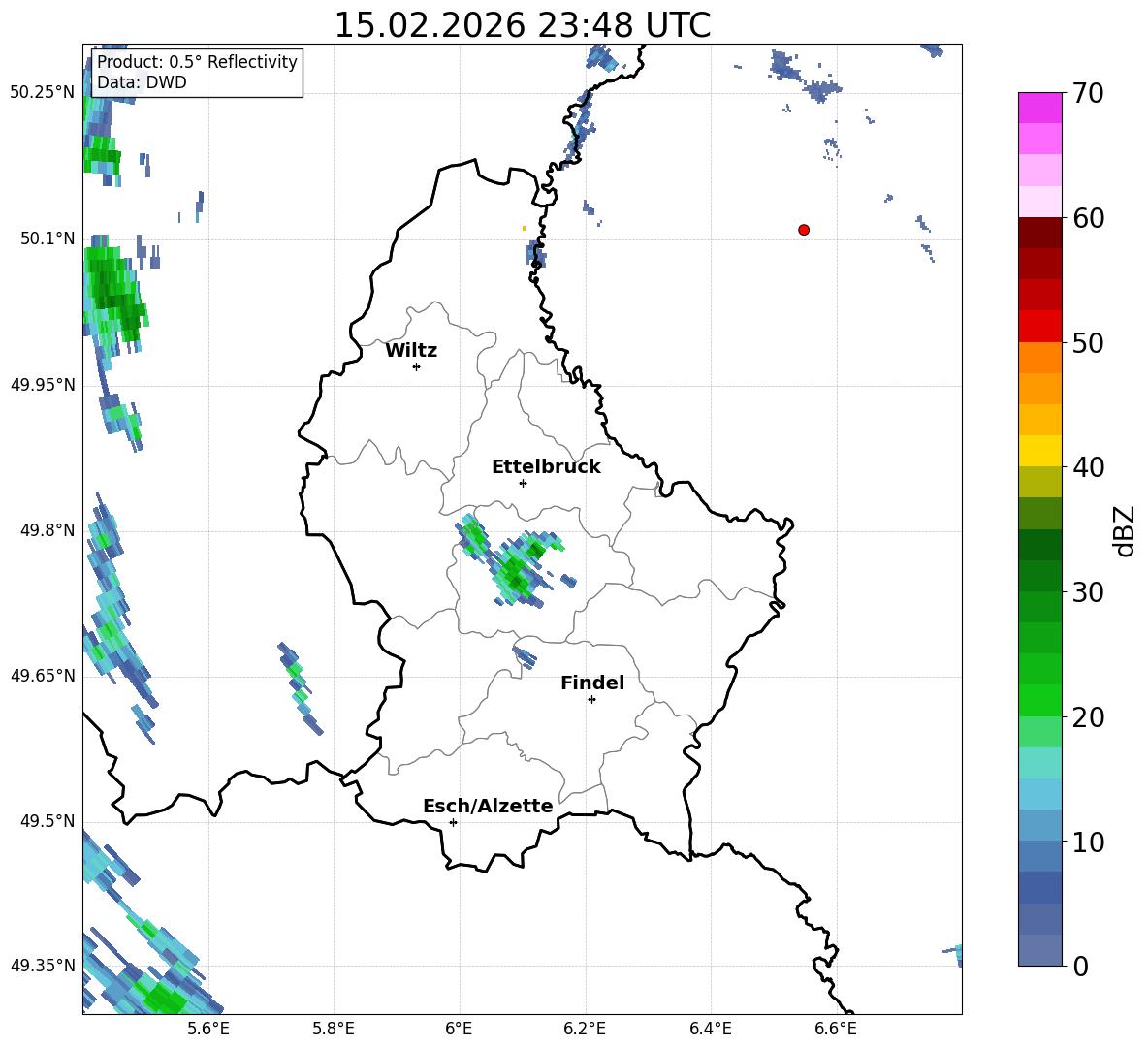Select the 'Ettelbruck' city label
The image size is (1148, 1048).
[x=546, y=467]
